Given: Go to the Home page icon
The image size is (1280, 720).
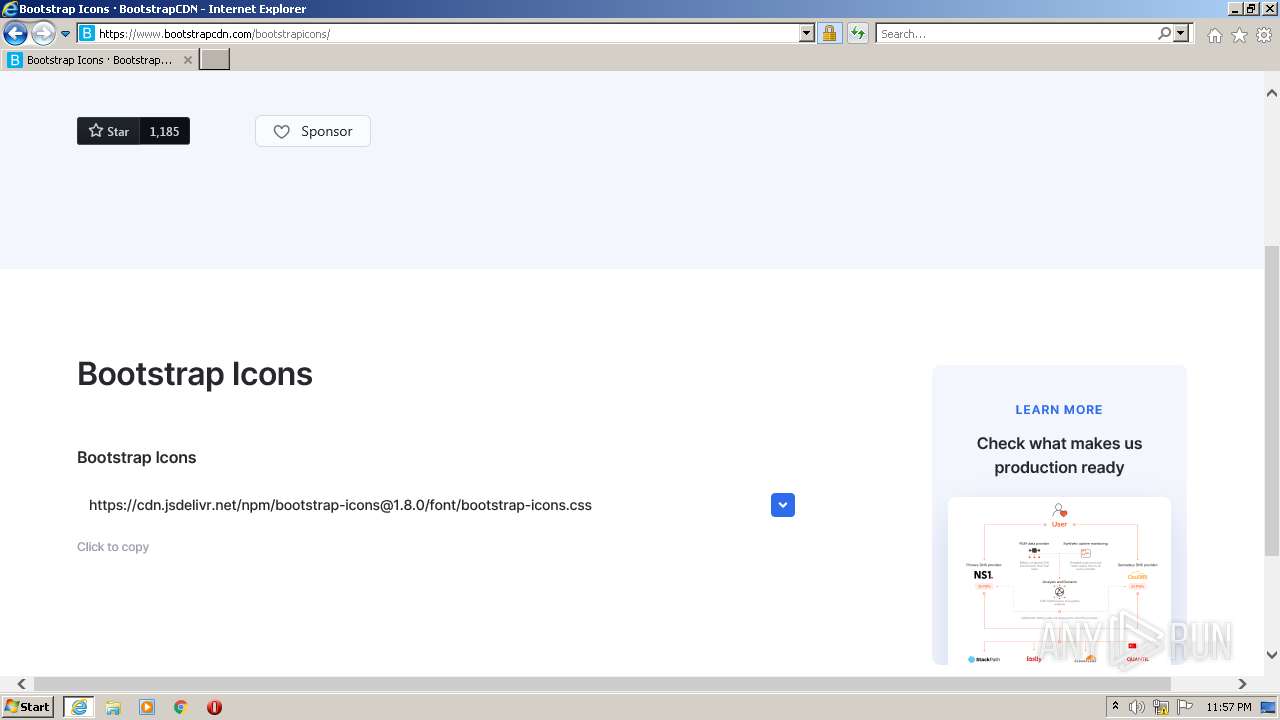Looking at the screenshot, I should coord(1214,35).
